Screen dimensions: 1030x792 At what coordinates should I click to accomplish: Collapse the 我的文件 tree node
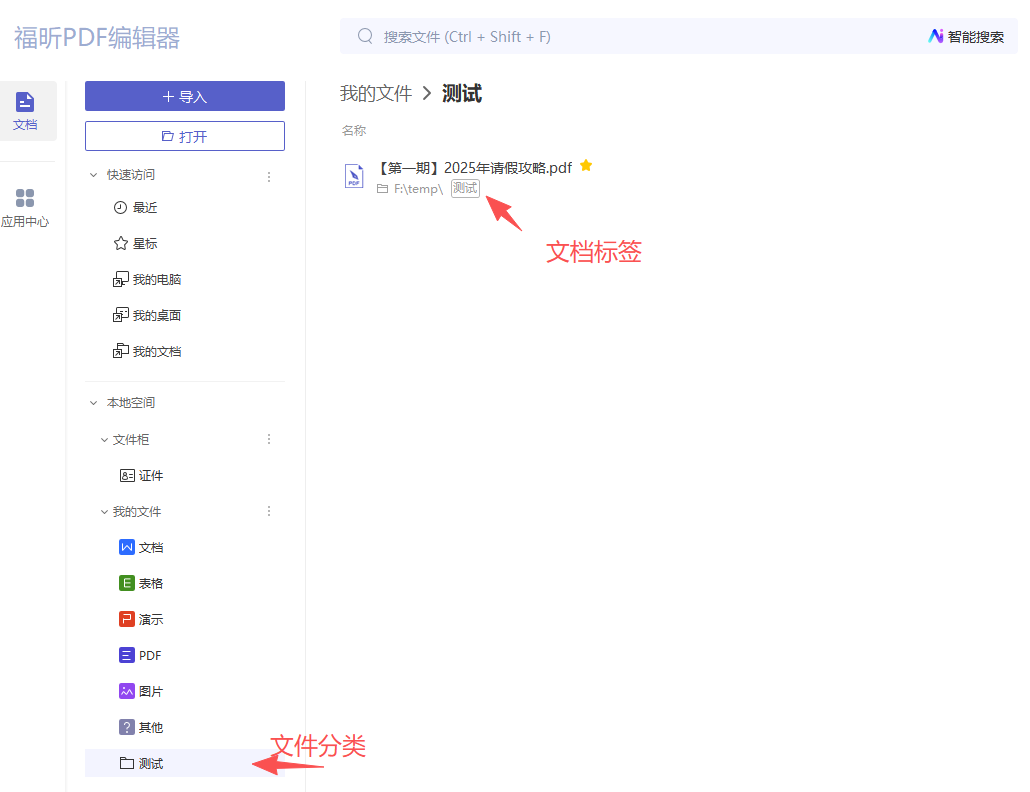click(104, 512)
